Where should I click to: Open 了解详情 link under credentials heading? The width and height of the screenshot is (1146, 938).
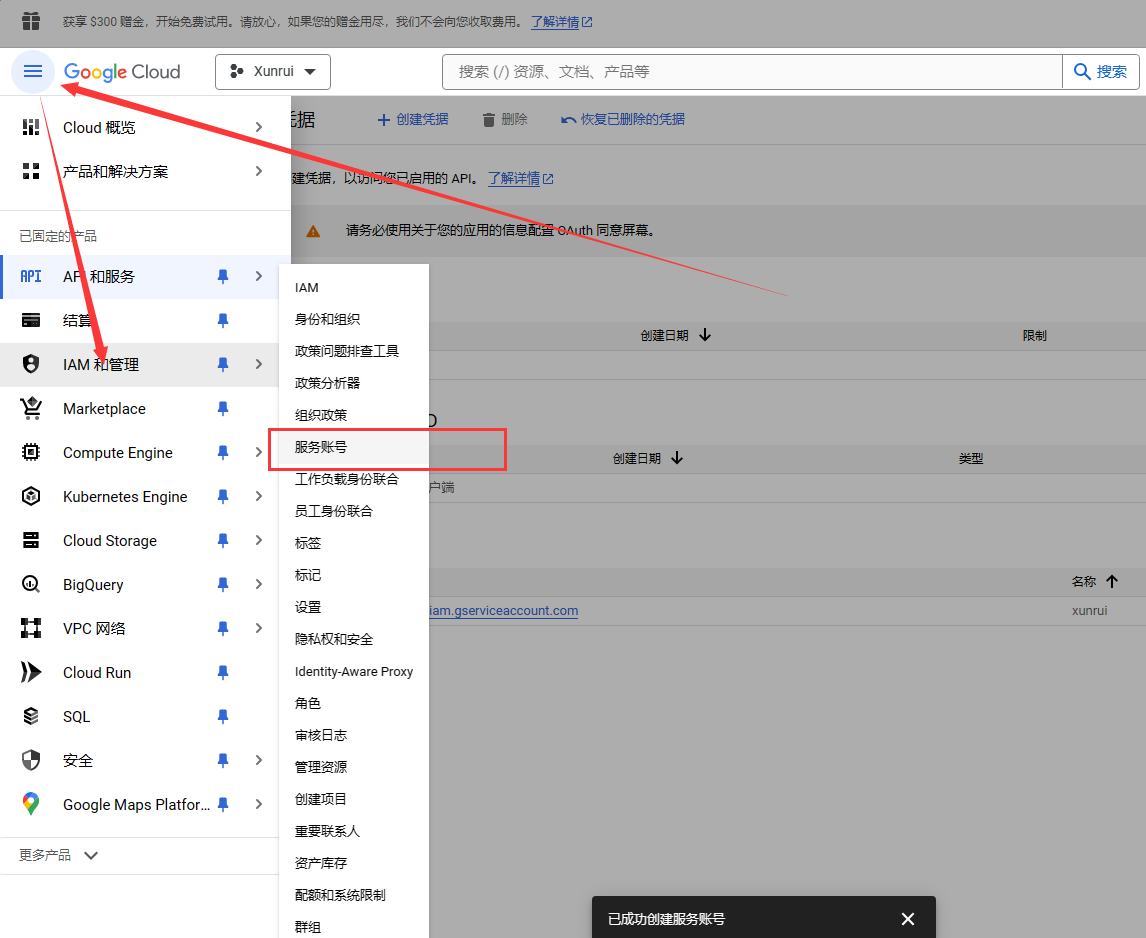click(520, 178)
